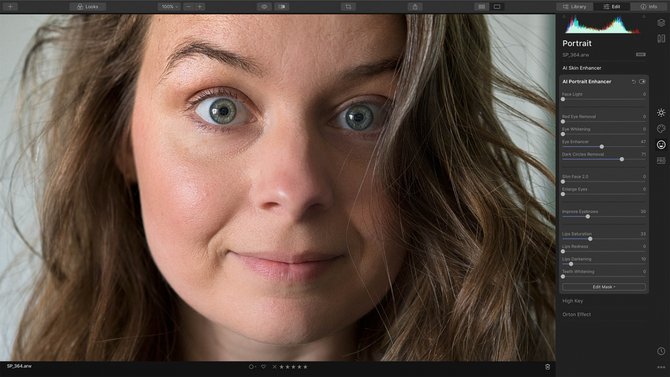Switch to the Info tab

(x=649, y=6)
